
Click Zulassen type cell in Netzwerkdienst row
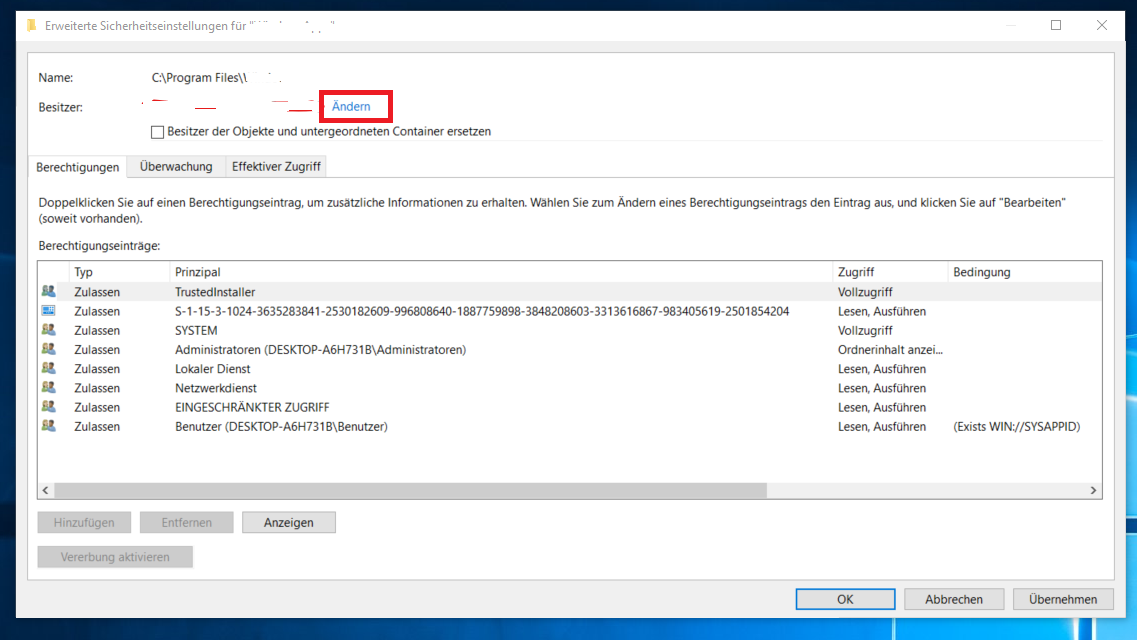click(x=97, y=388)
